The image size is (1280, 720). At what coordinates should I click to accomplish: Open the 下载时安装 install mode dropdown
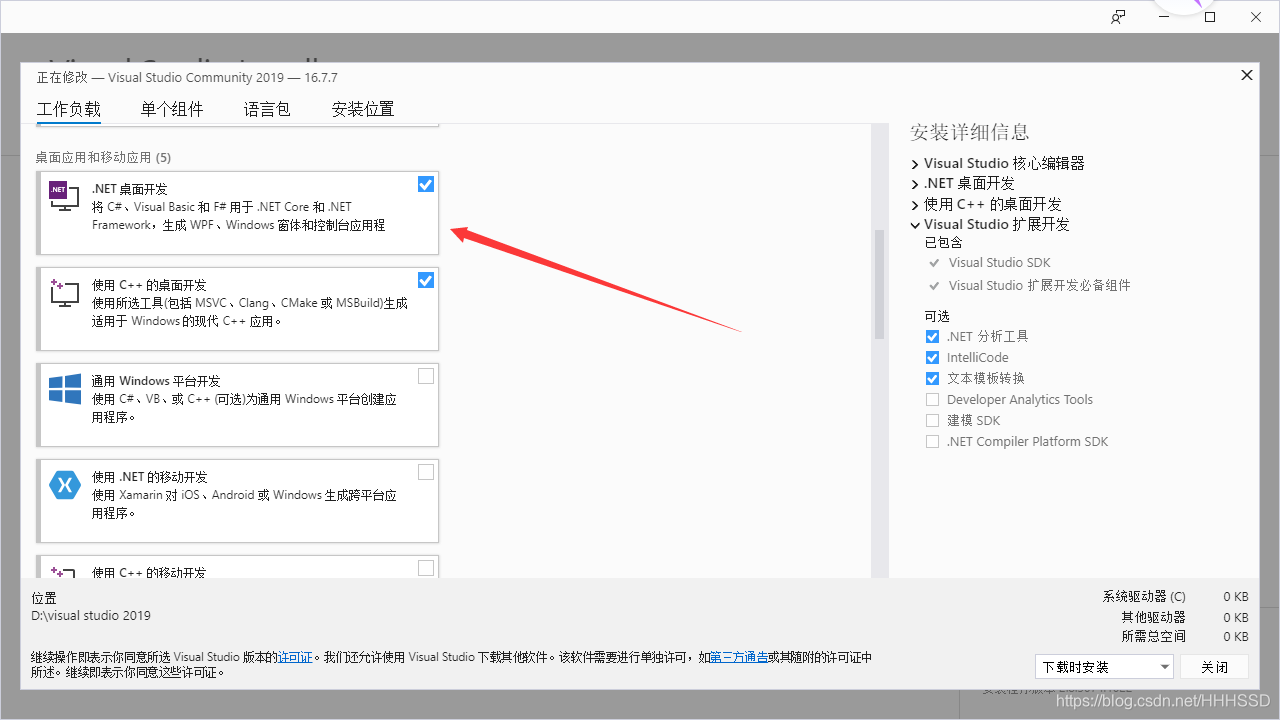[x=1104, y=667]
